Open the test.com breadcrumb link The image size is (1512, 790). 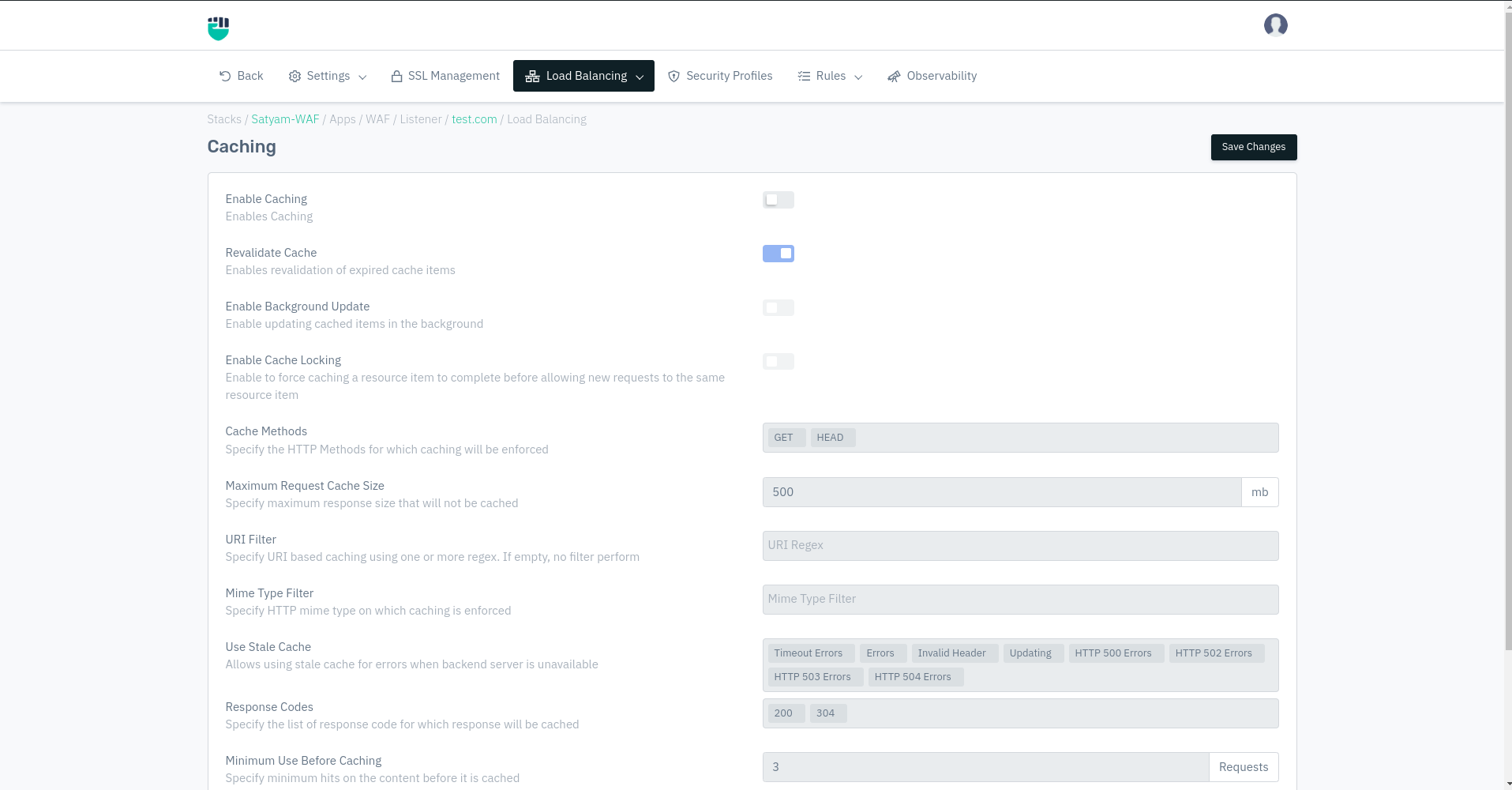475,119
